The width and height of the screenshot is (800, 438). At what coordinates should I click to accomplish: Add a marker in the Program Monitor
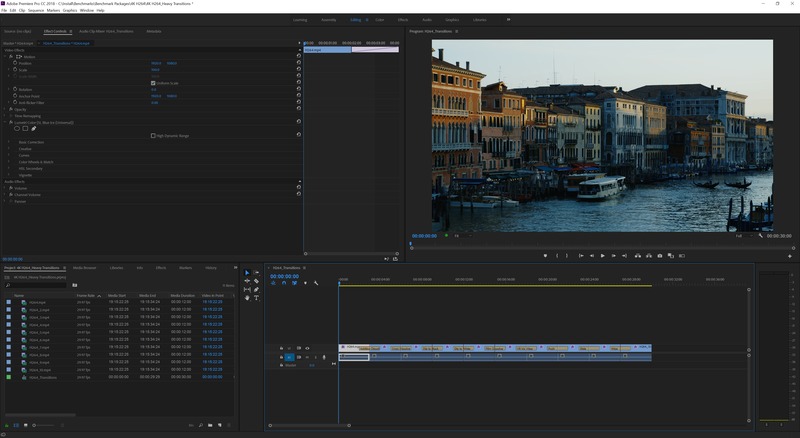(545, 255)
